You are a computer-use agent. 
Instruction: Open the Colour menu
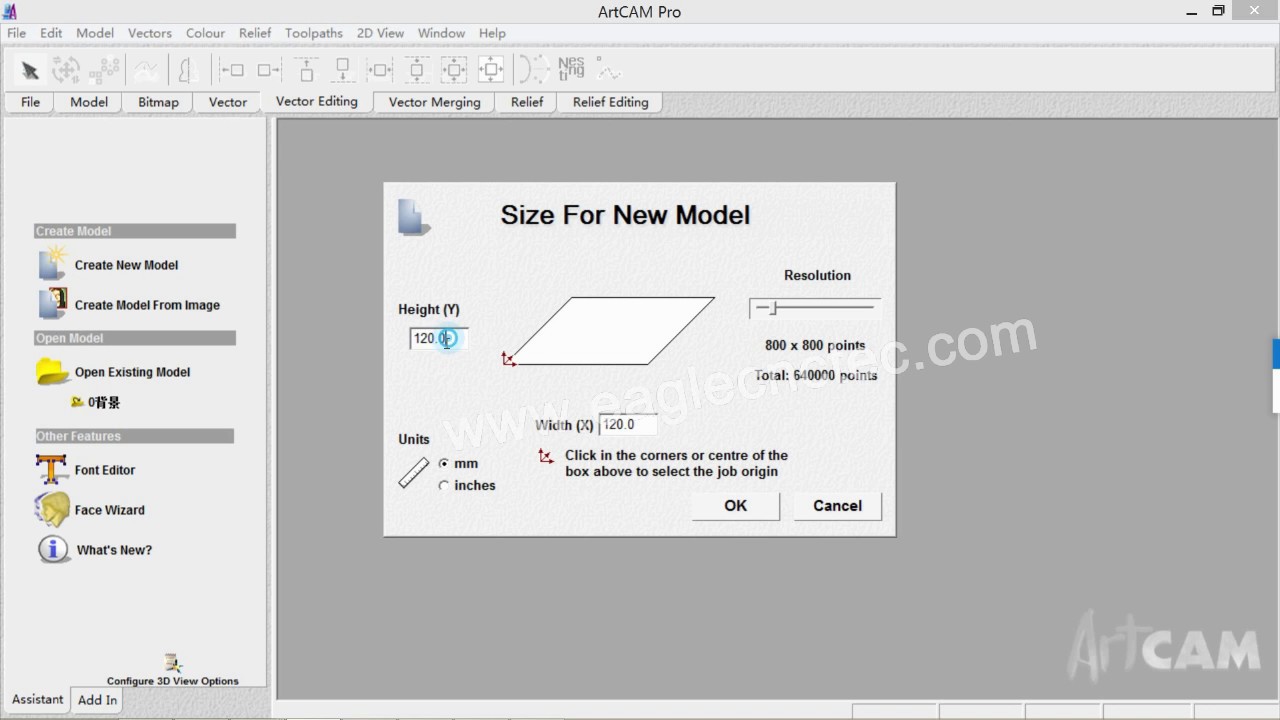coord(205,33)
